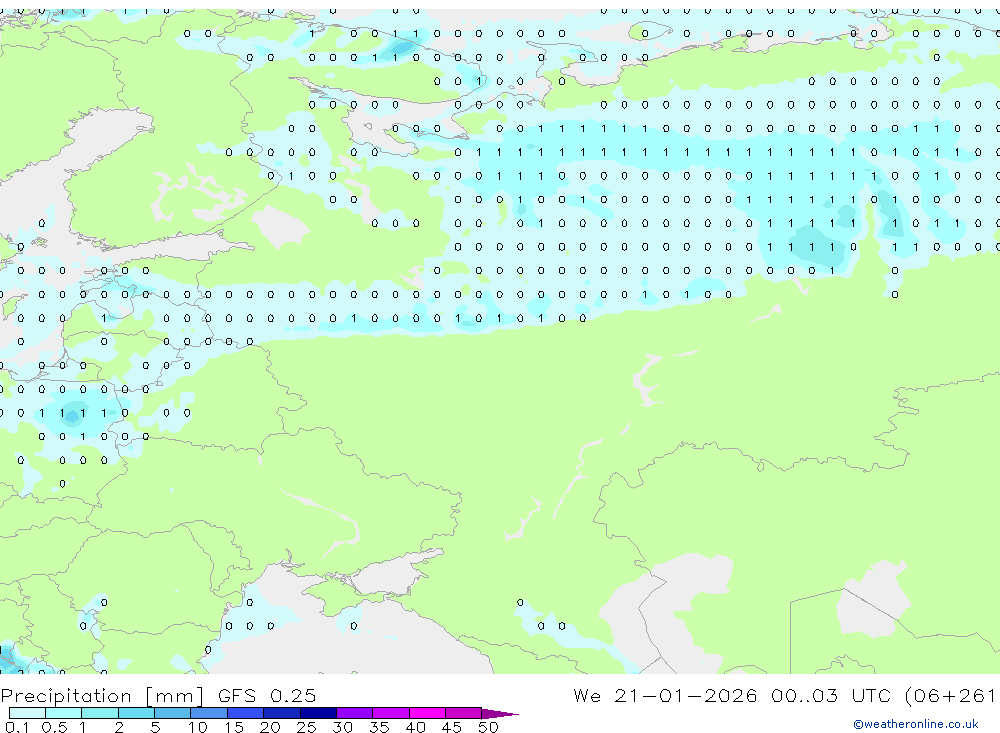Click the over-50 mm arrow end of legend
This screenshot has width=1000, height=733.
click(500, 713)
